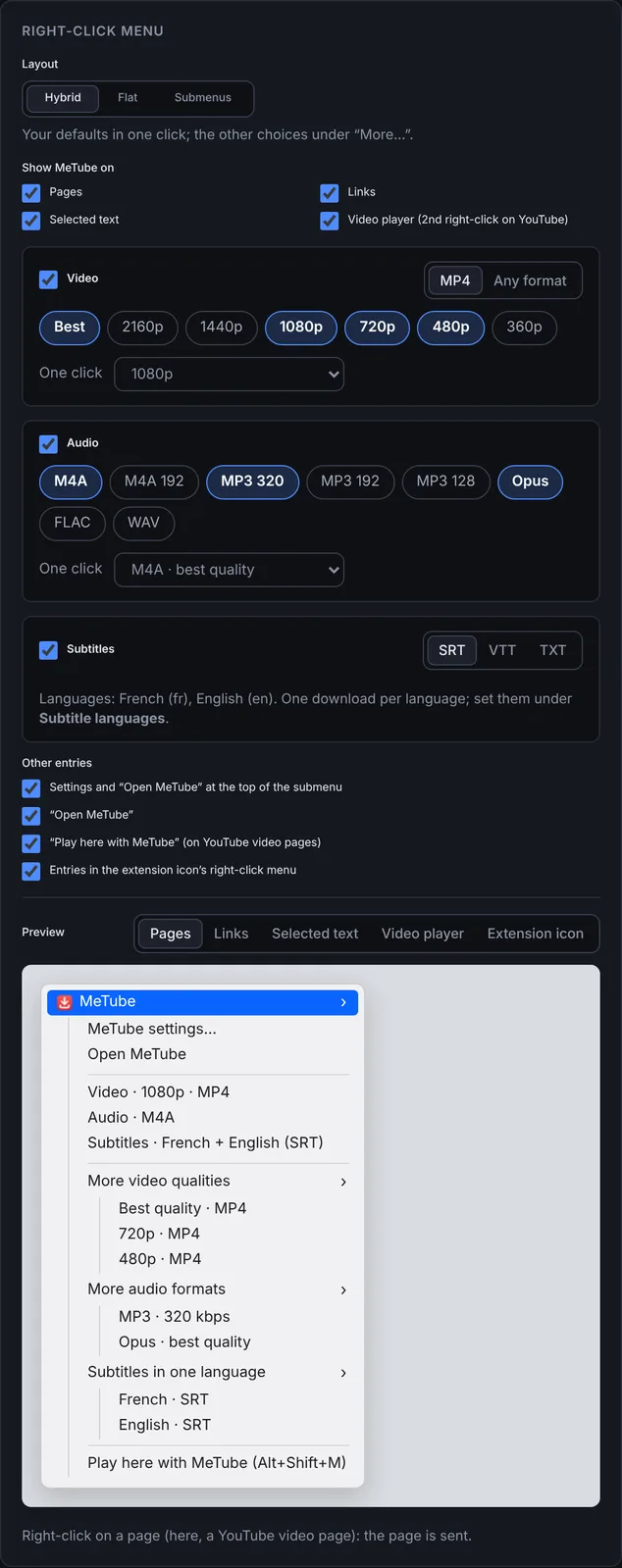Toggle the Opus audio chip
This screenshot has width=622, height=1568.
(530, 481)
